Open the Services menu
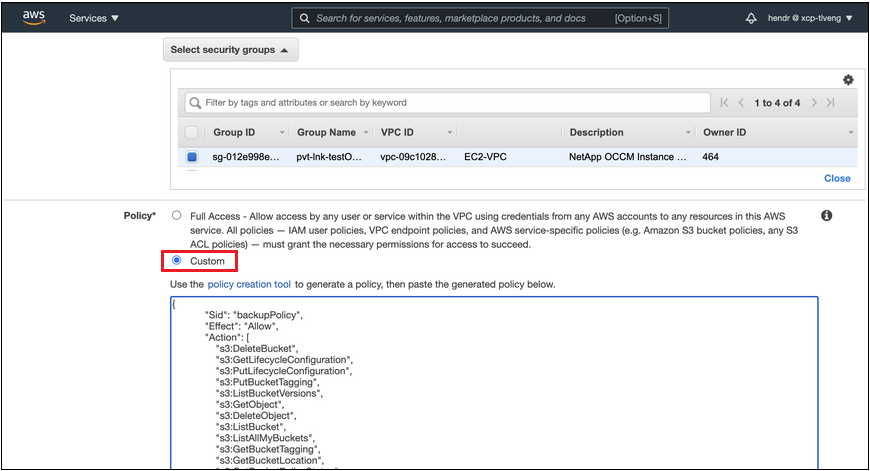 94,18
